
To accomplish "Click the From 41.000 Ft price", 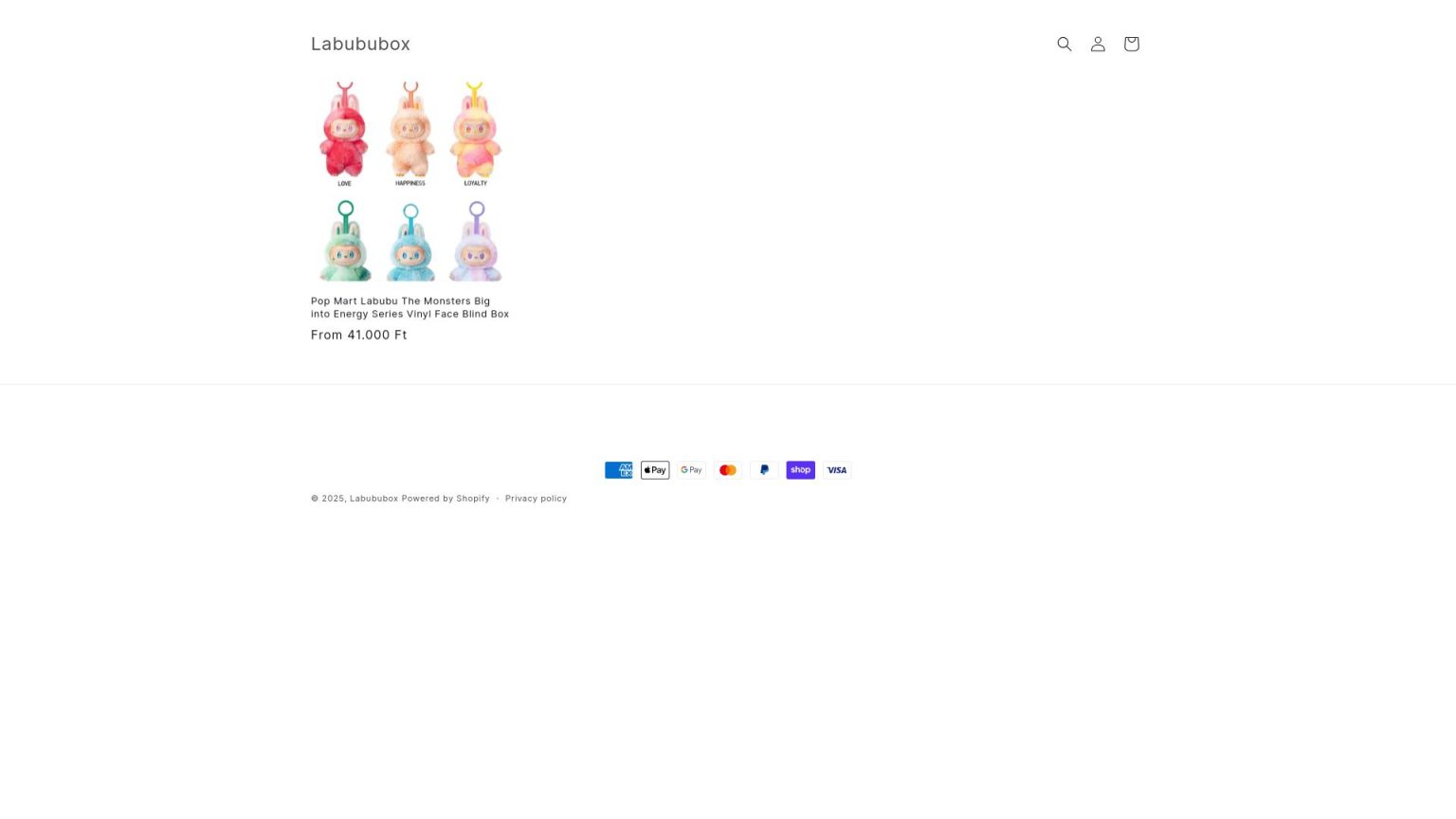I will click(x=359, y=335).
